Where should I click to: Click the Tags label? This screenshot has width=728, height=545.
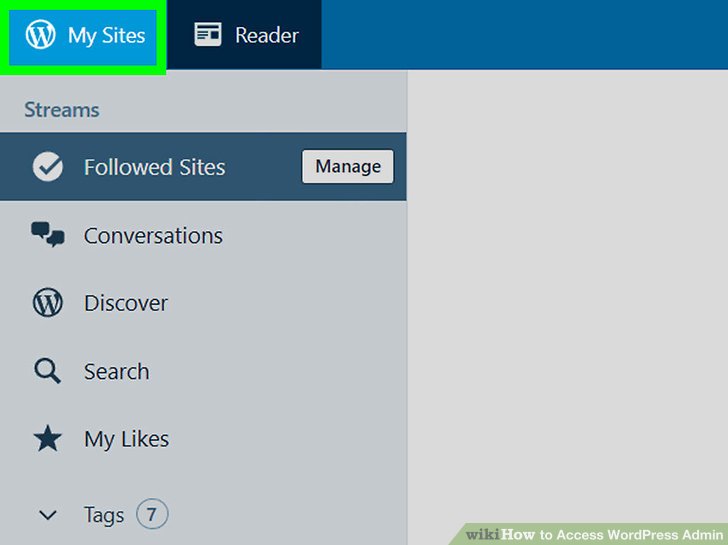[x=104, y=515]
